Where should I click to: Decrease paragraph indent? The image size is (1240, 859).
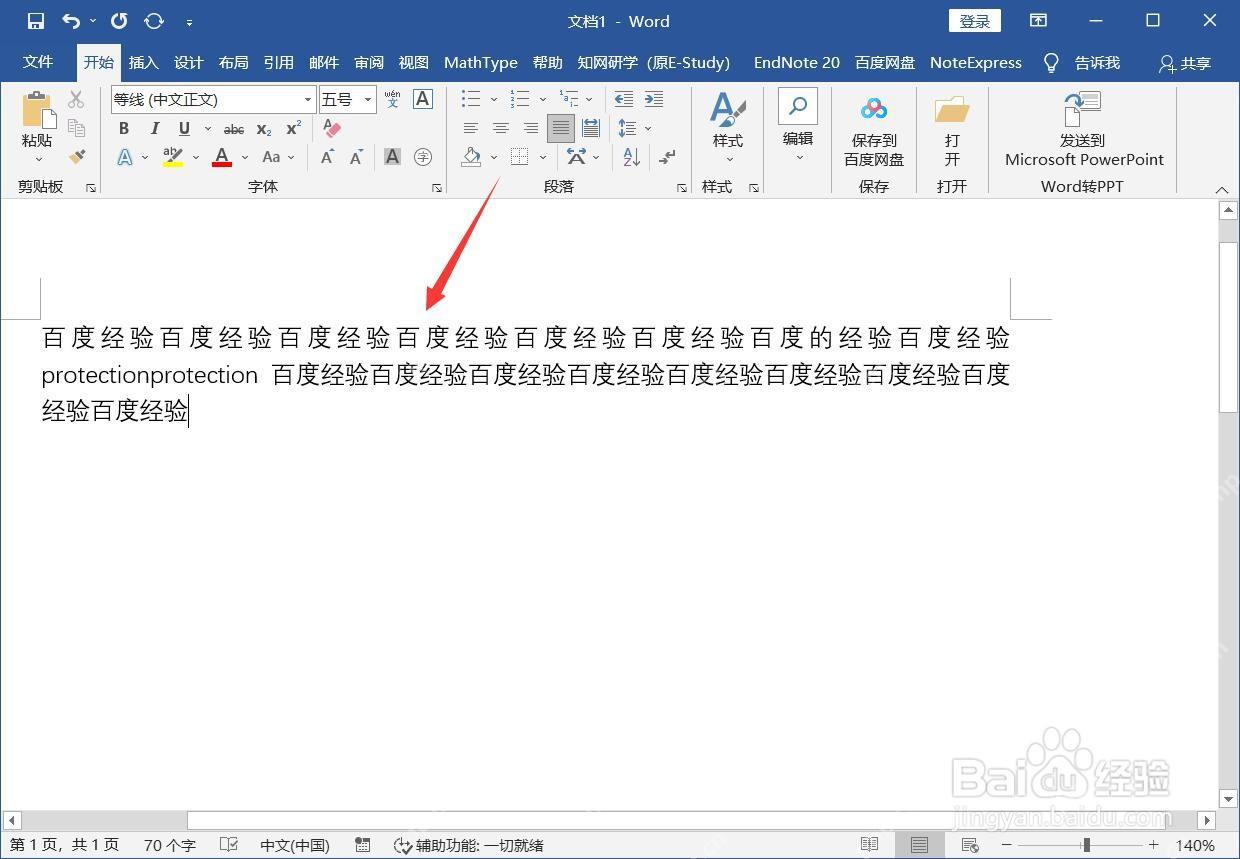point(623,99)
